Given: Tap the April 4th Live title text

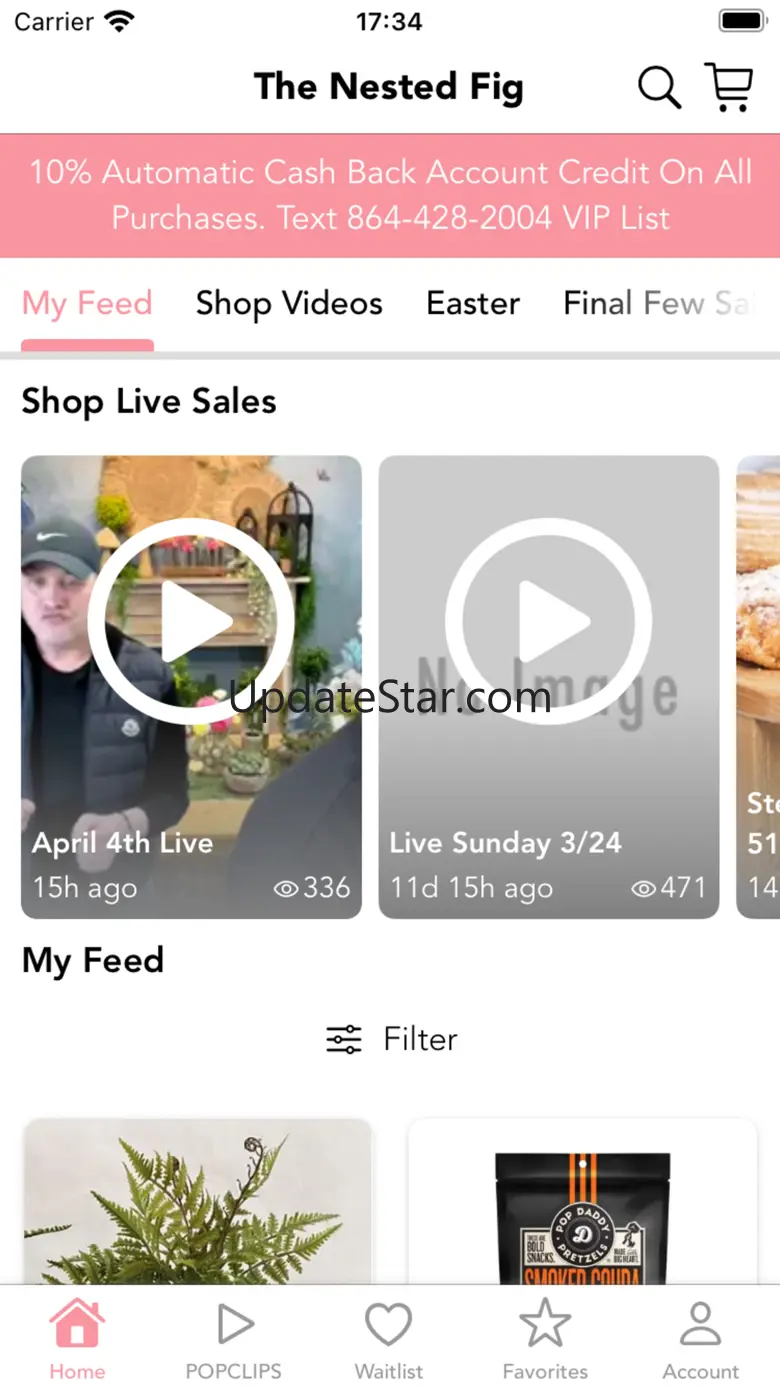Looking at the screenshot, I should coord(122,843).
